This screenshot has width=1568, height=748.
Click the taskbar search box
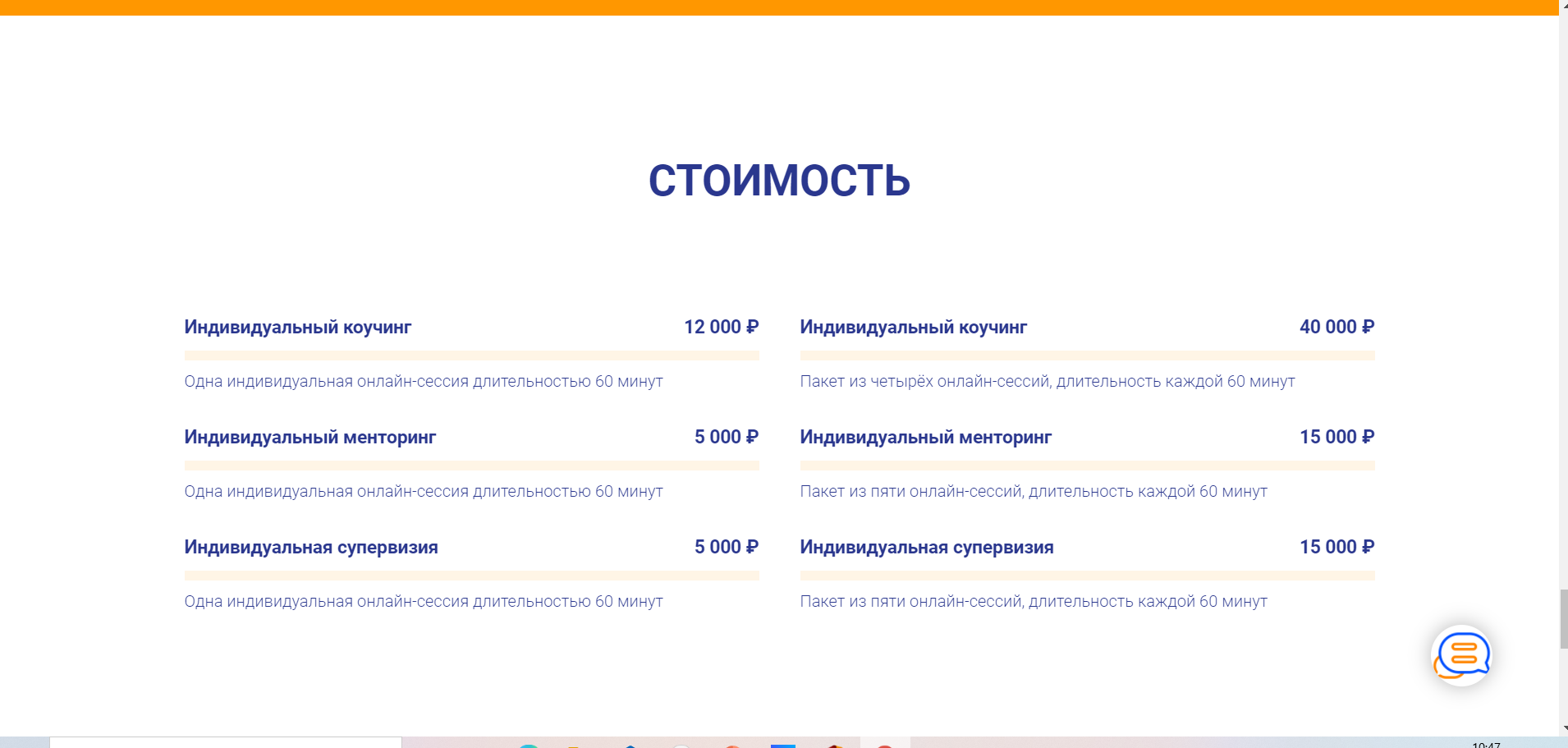[x=226, y=743]
